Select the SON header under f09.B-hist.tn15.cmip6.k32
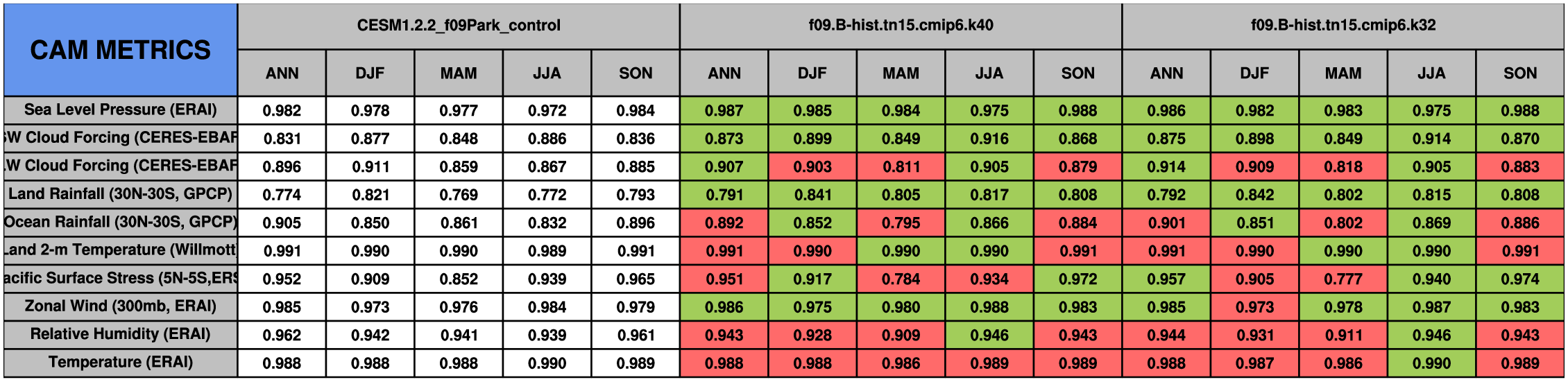This screenshot has height=382, width=1568. click(1519, 73)
